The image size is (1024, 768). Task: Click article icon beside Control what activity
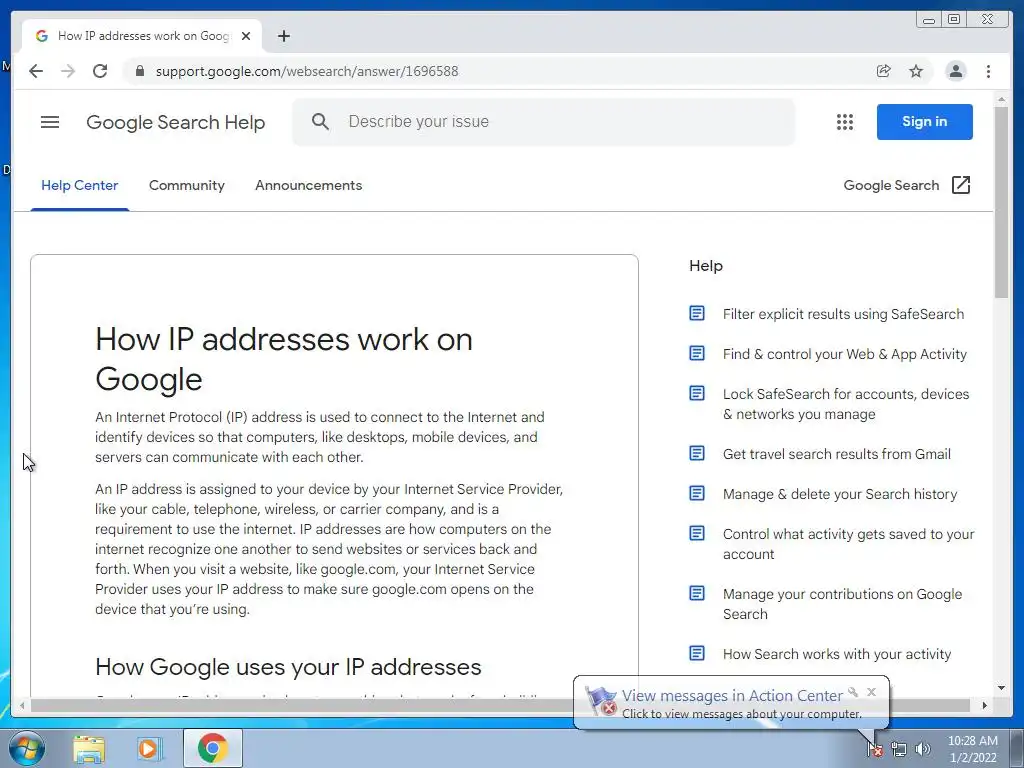[697, 534]
